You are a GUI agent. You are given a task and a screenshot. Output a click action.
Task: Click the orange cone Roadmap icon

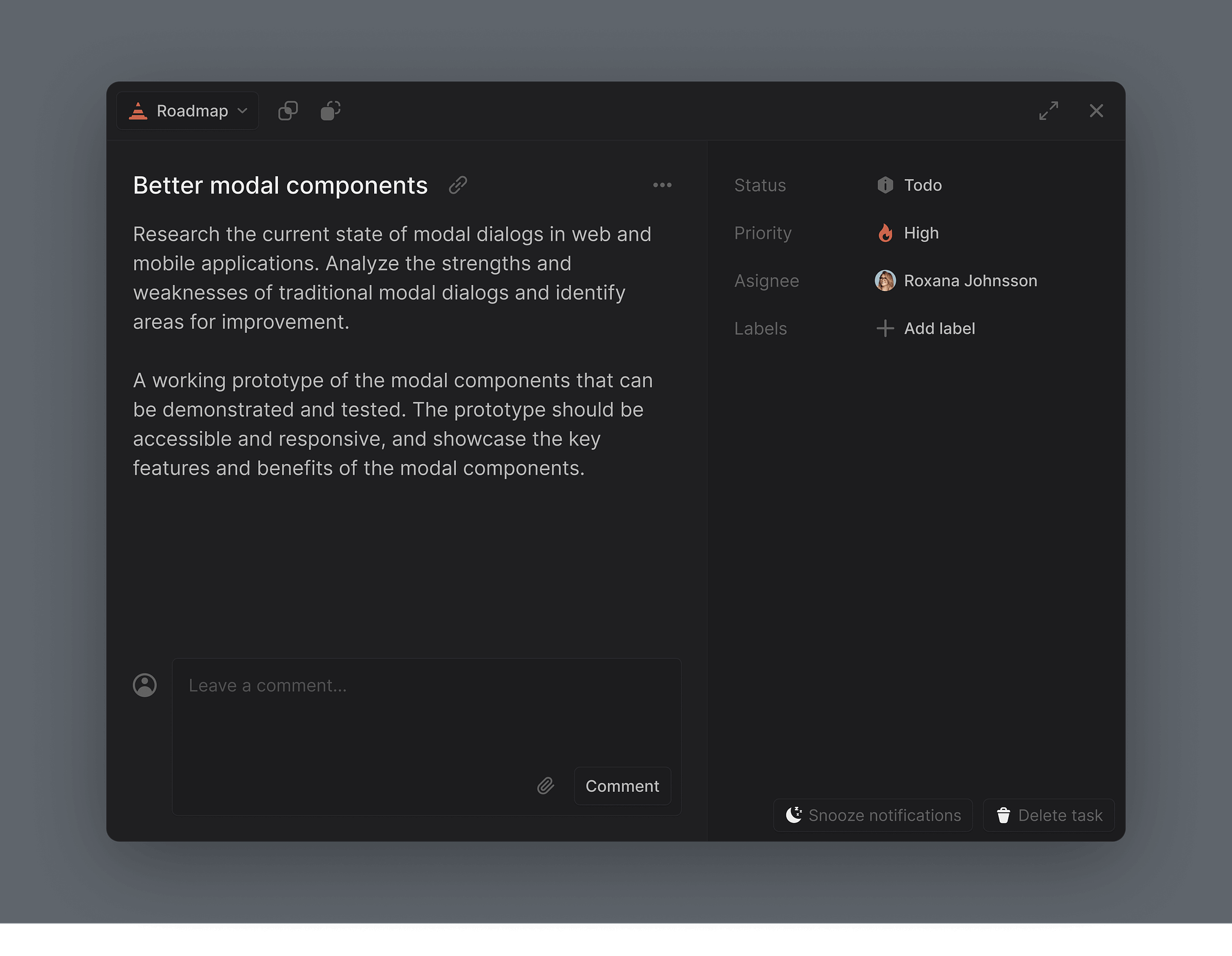[x=138, y=111]
